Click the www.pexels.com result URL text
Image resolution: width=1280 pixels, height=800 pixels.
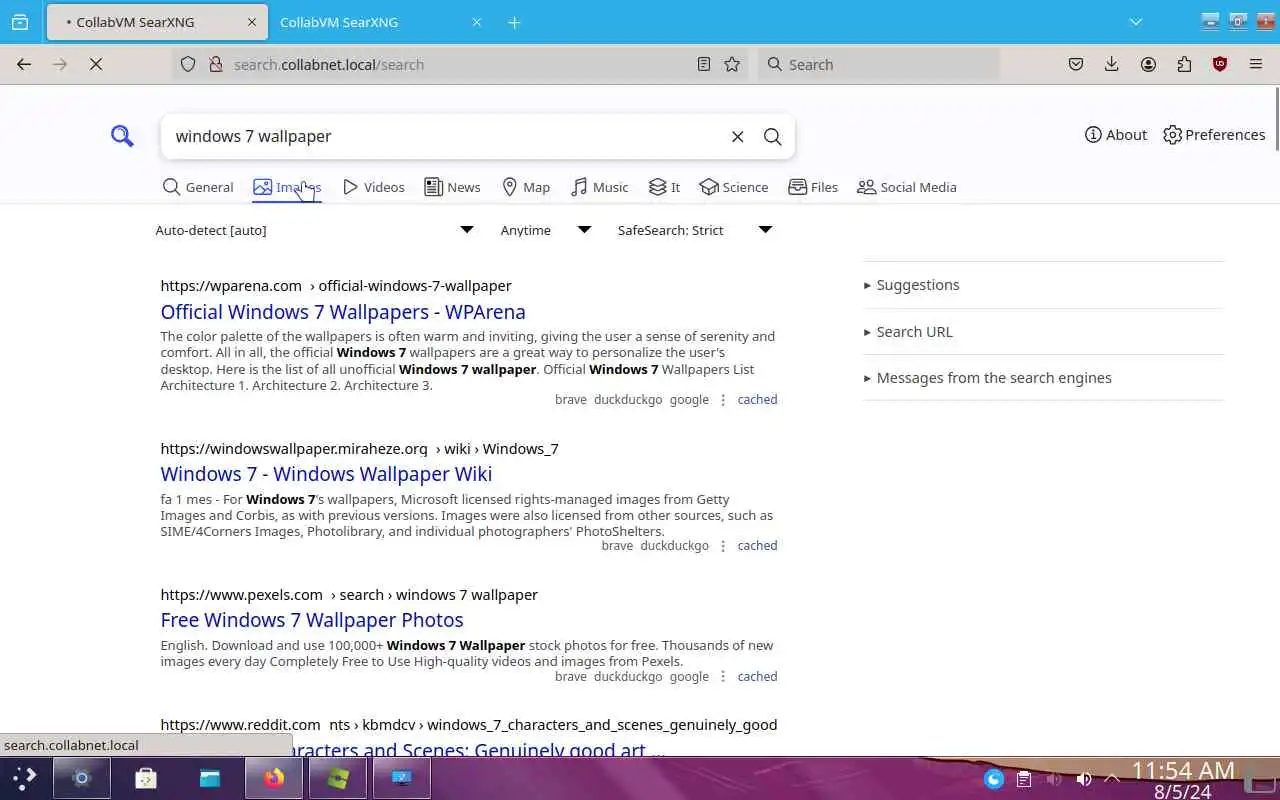coord(349,595)
